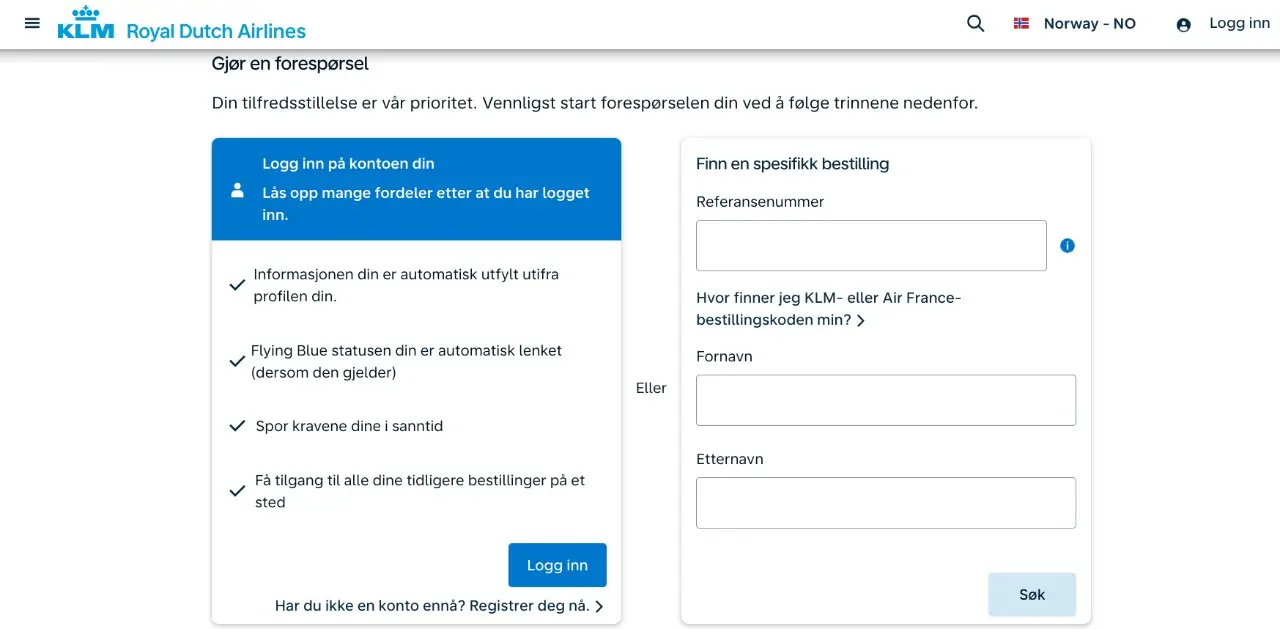Click the 'Eller' separator label
The width and height of the screenshot is (1280, 629).
pyautogui.click(x=651, y=388)
